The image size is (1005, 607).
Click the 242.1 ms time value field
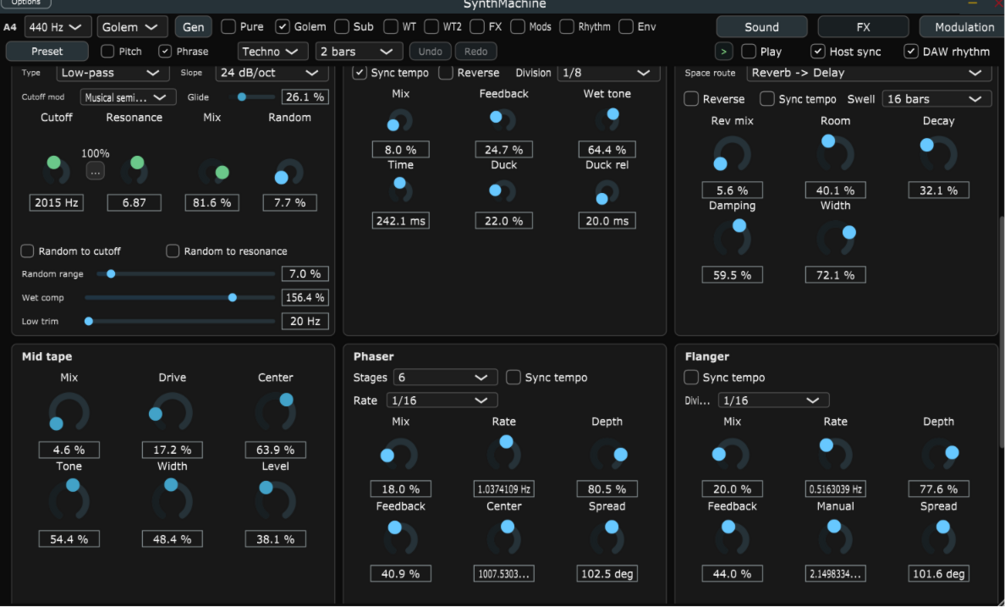[401, 220]
